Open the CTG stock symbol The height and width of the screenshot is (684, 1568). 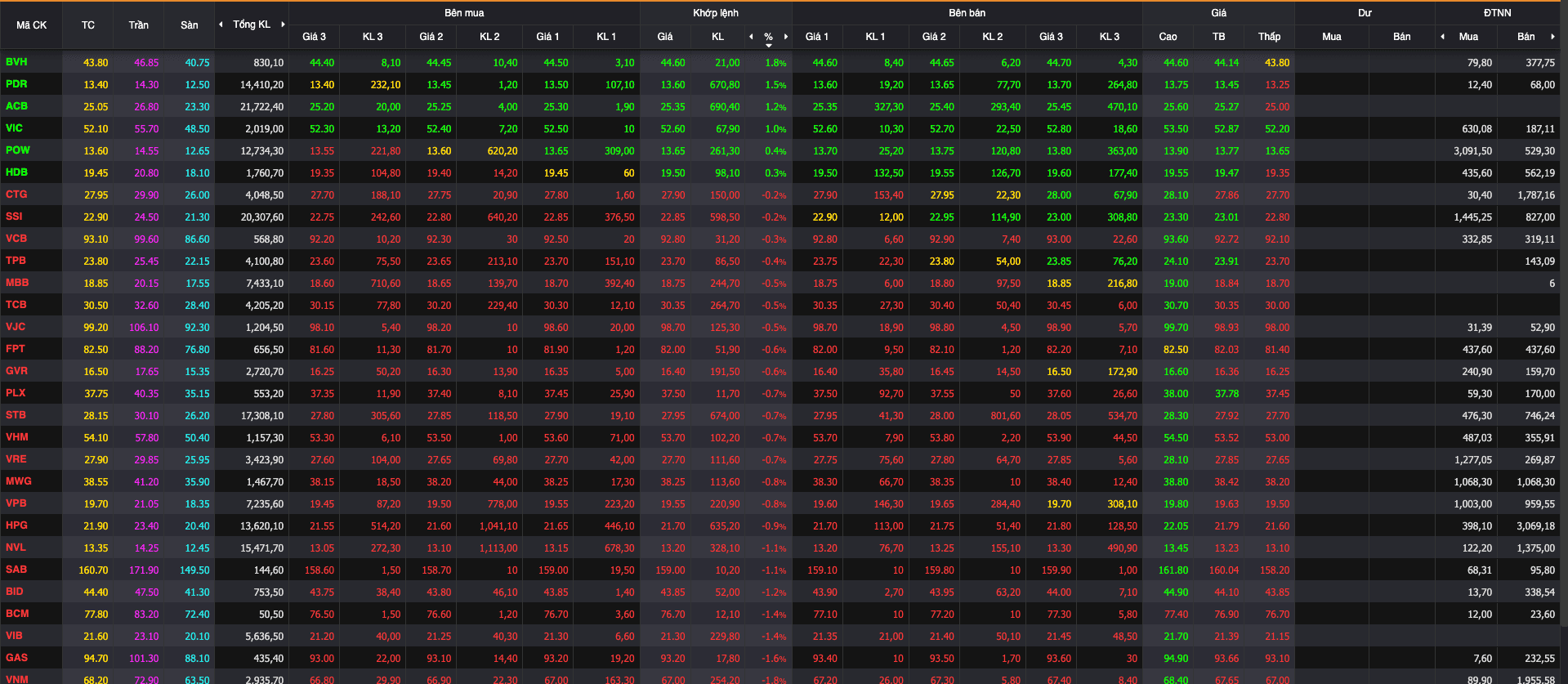click(16, 194)
